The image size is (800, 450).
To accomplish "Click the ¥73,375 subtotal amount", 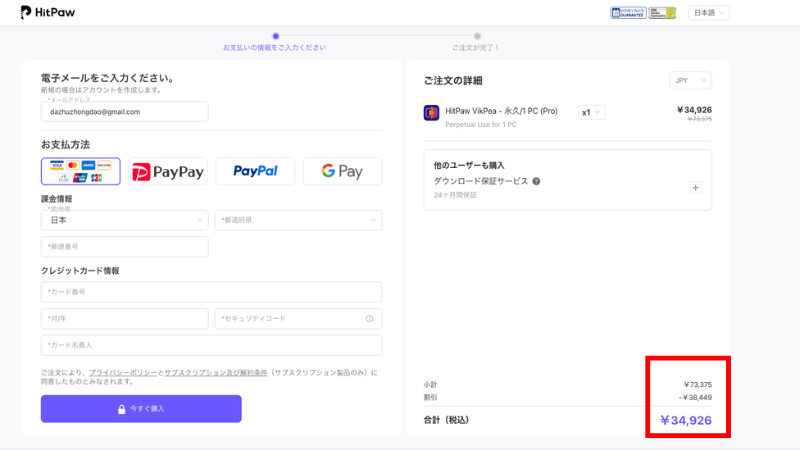I will 698,385.
